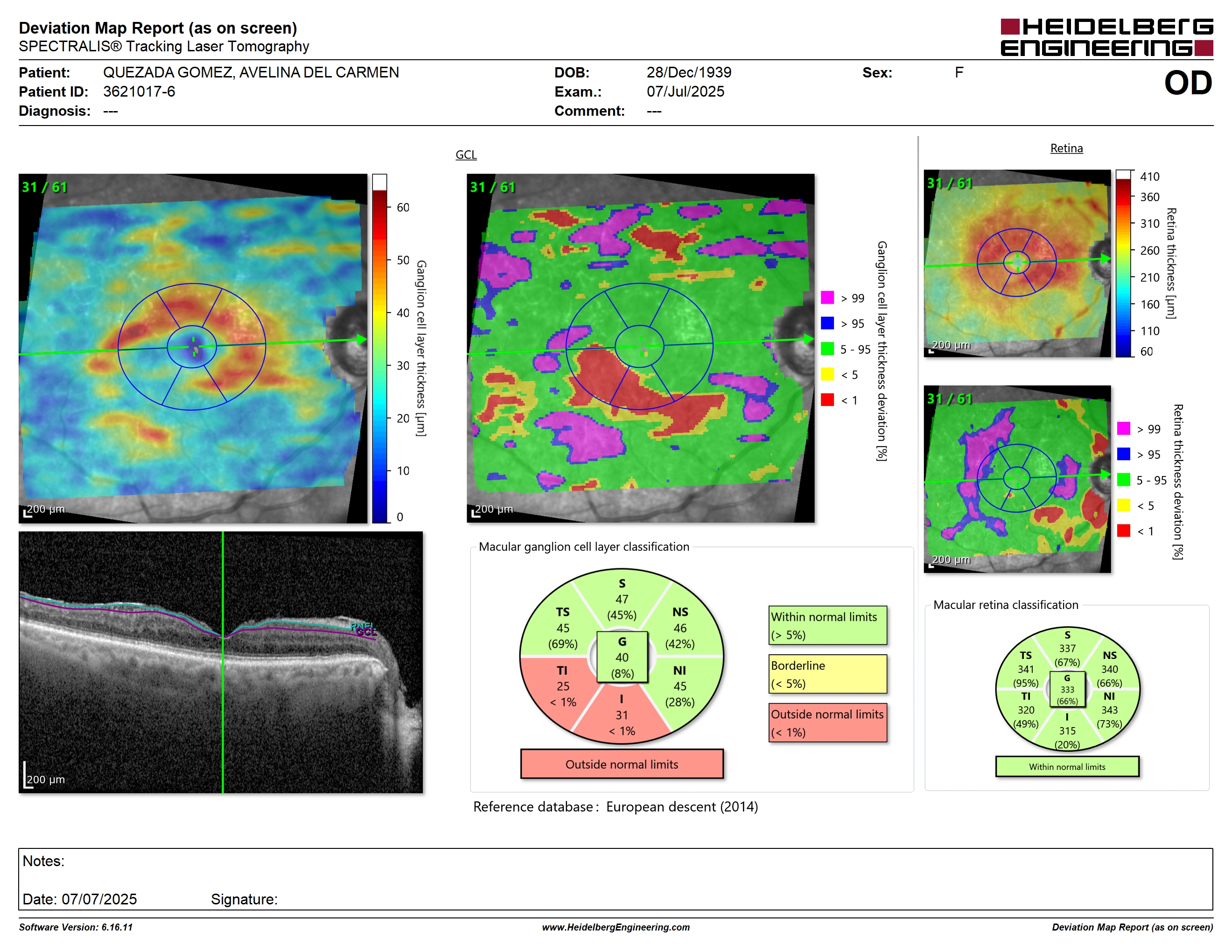Screen dimensions: 1232x952
Task: Click the green 5 - 95 retina legend swatch
Action: click(x=1123, y=479)
